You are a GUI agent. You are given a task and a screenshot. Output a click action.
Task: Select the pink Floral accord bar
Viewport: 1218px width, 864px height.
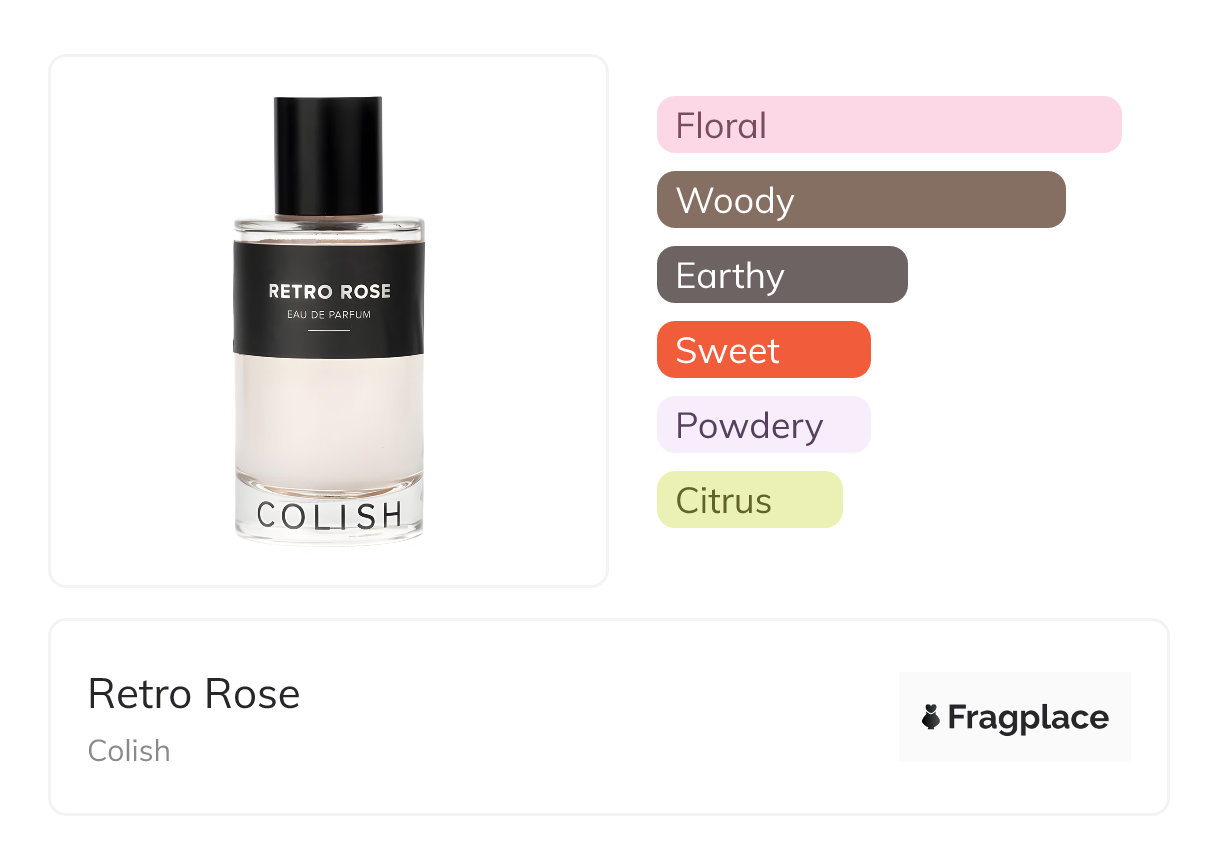click(888, 125)
